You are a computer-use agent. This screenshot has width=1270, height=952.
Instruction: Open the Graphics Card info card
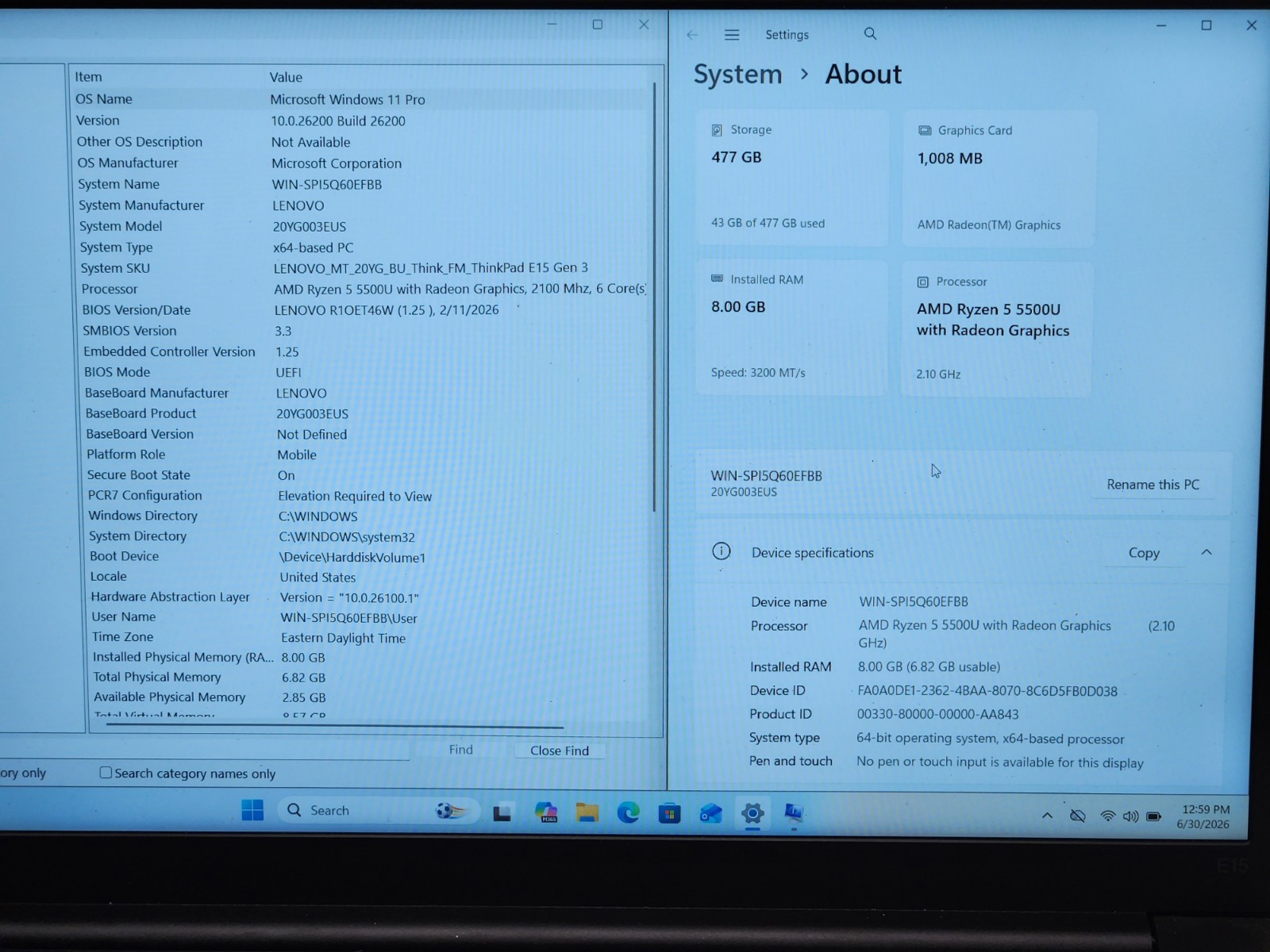click(x=999, y=178)
